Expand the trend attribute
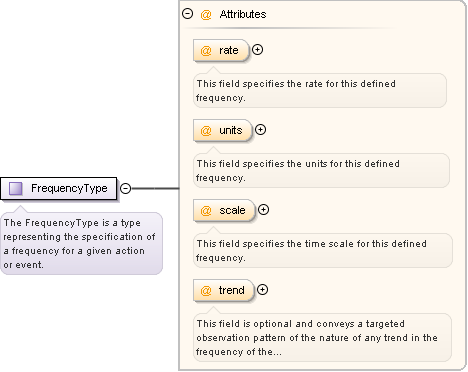Viewport: 468px width, 372px height. click(263, 290)
